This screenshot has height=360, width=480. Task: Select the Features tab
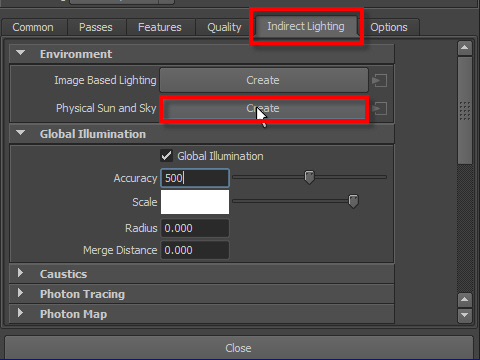160,27
